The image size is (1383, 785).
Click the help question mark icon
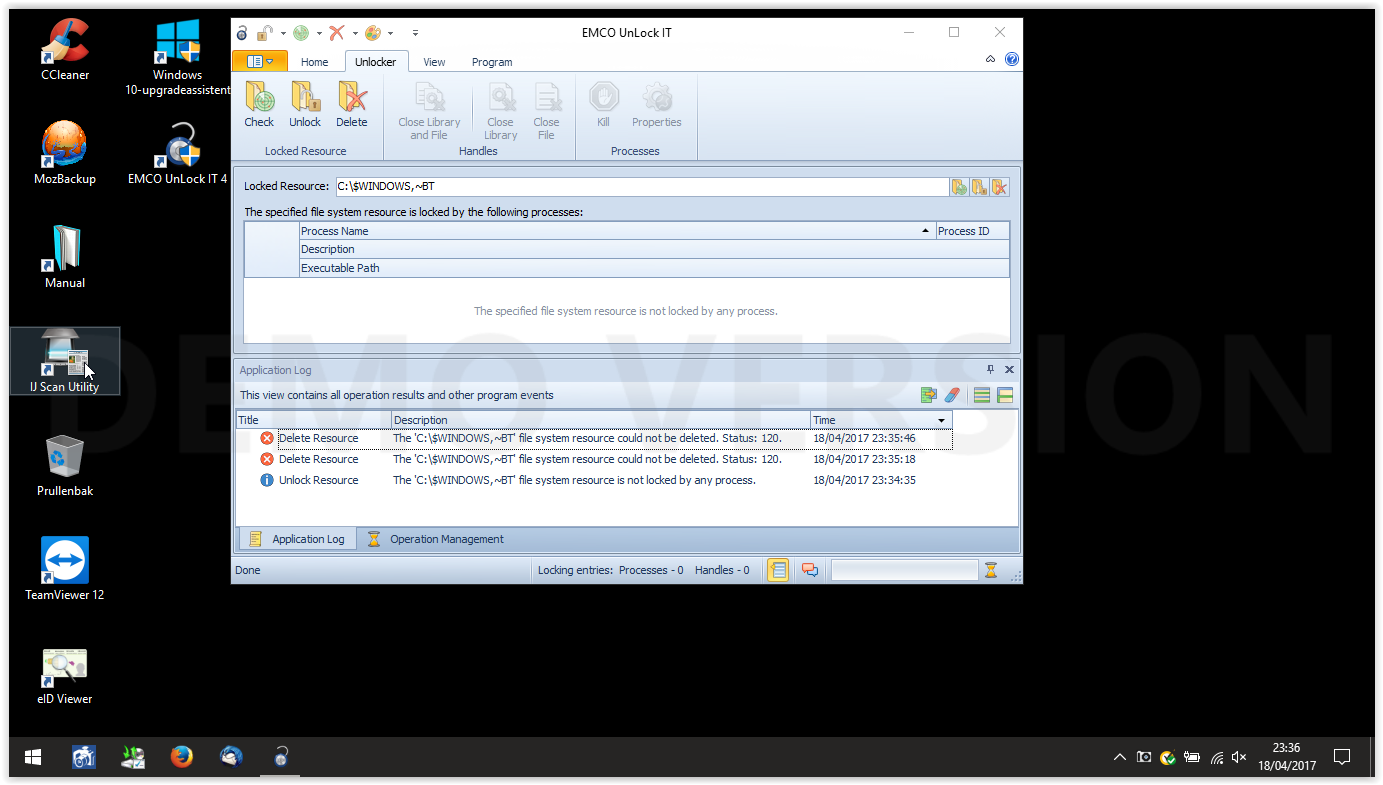click(1012, 59)
